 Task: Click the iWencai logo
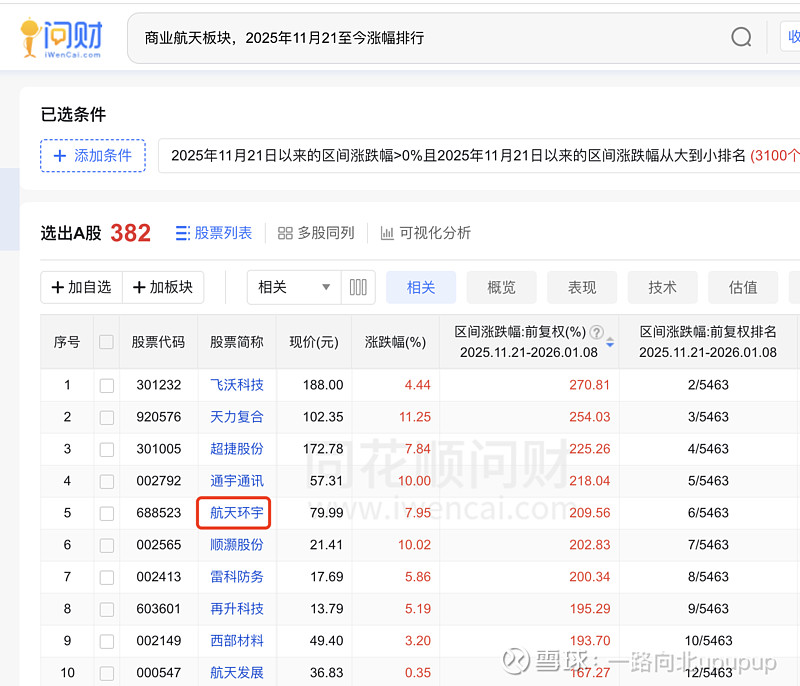click(61, 37)
